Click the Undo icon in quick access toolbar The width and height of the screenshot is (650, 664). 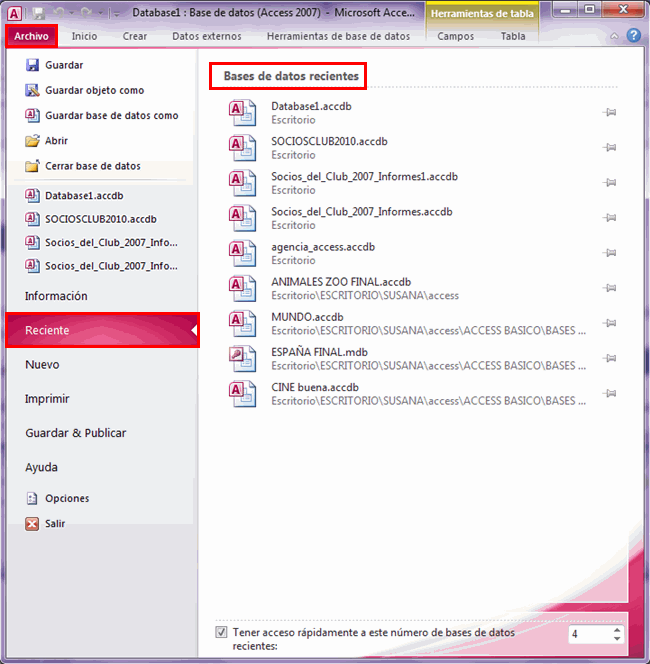coord(59,14)
